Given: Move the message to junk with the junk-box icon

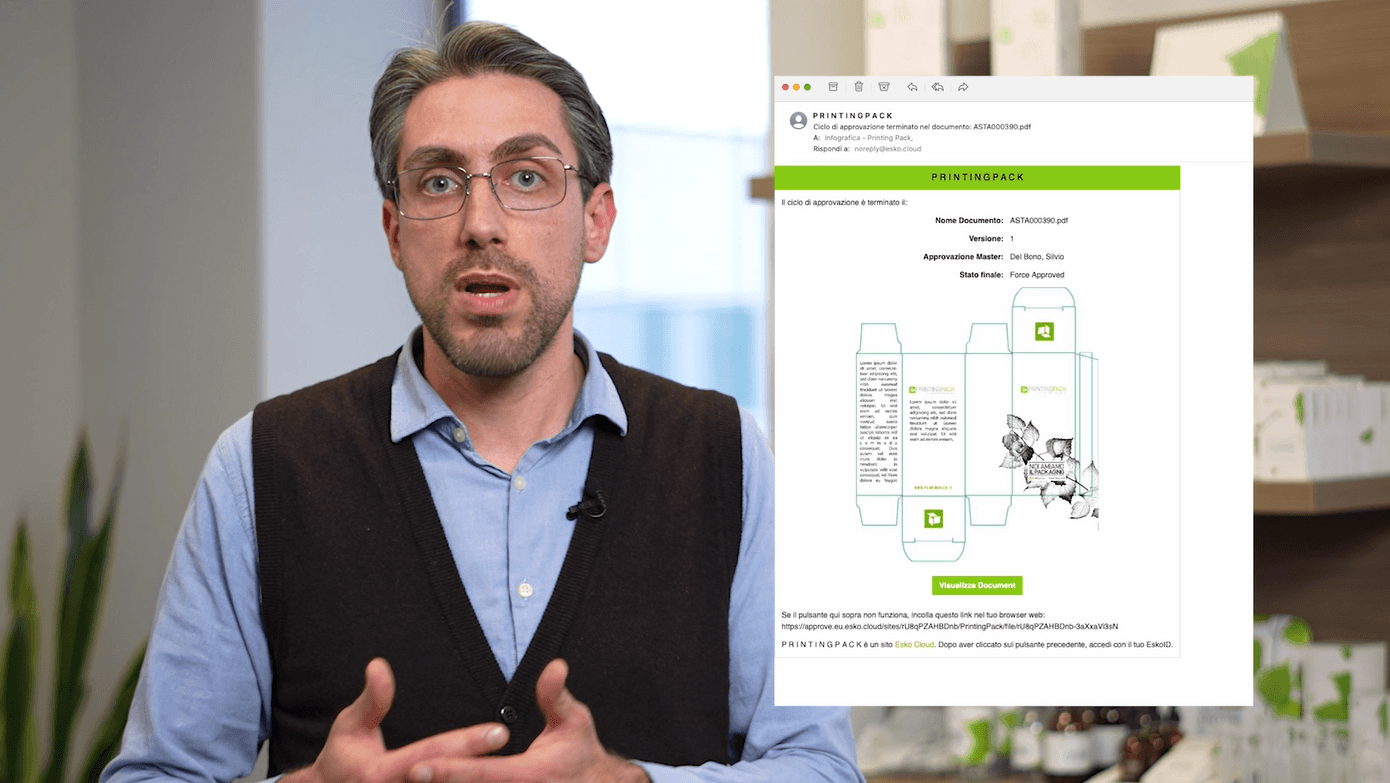Looking at the screenshot, I should pyautogui.click(x=884, y=87).
